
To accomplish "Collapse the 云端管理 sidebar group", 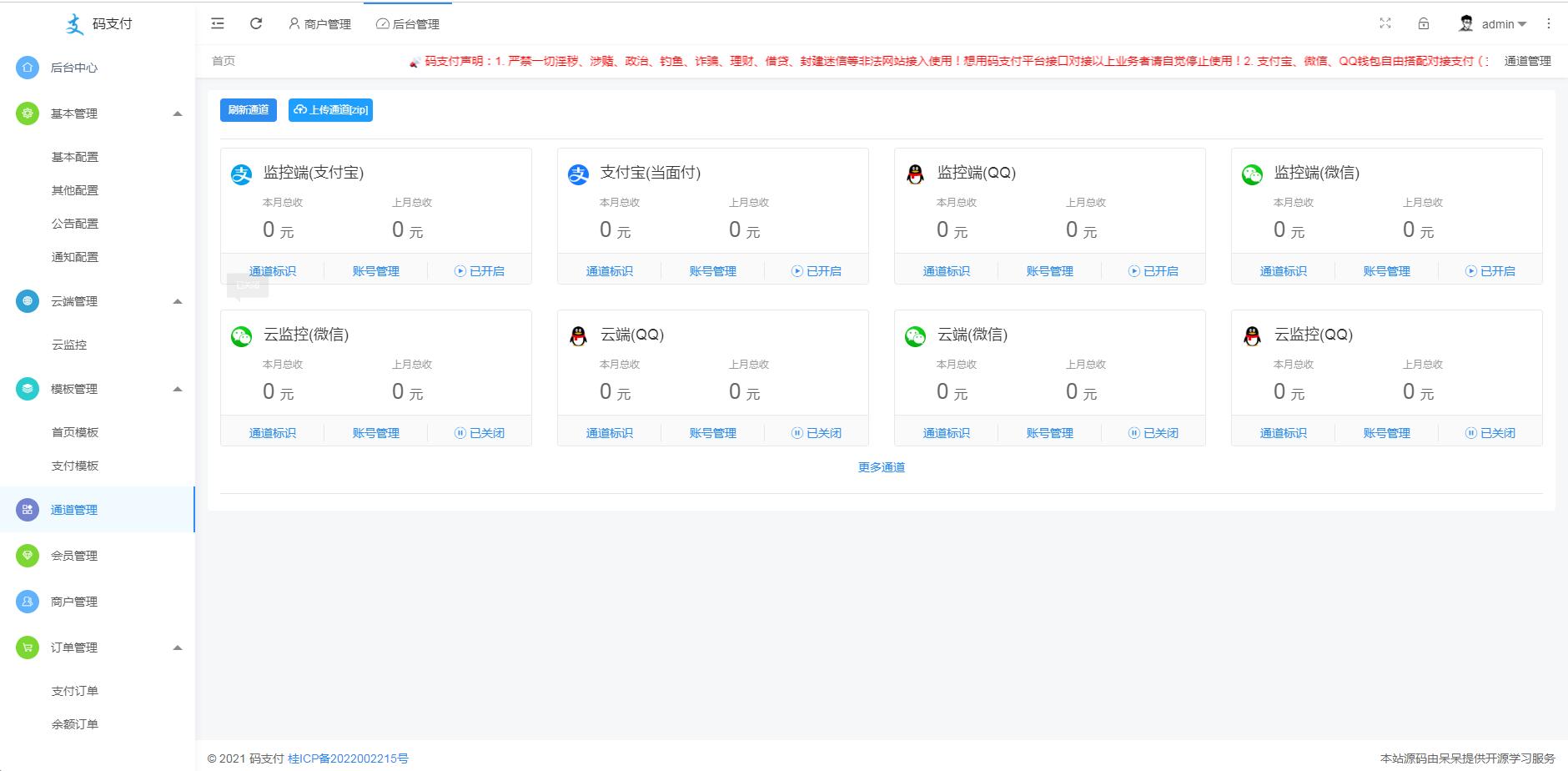I will pyautogui.click(x=177, y=301).
